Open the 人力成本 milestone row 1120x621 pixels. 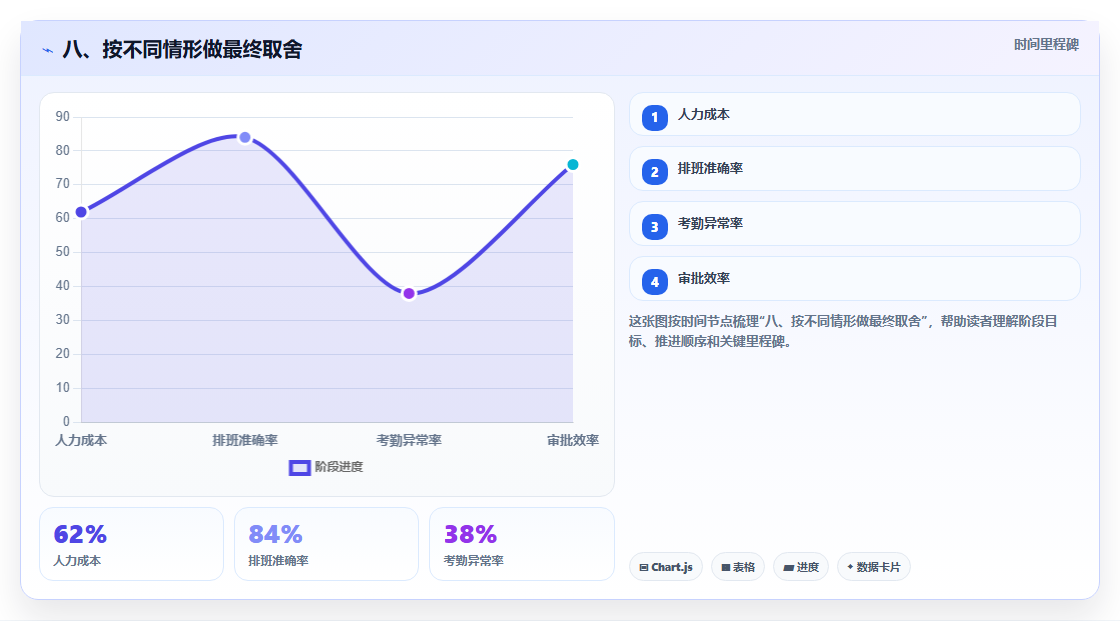pos(854,114)
